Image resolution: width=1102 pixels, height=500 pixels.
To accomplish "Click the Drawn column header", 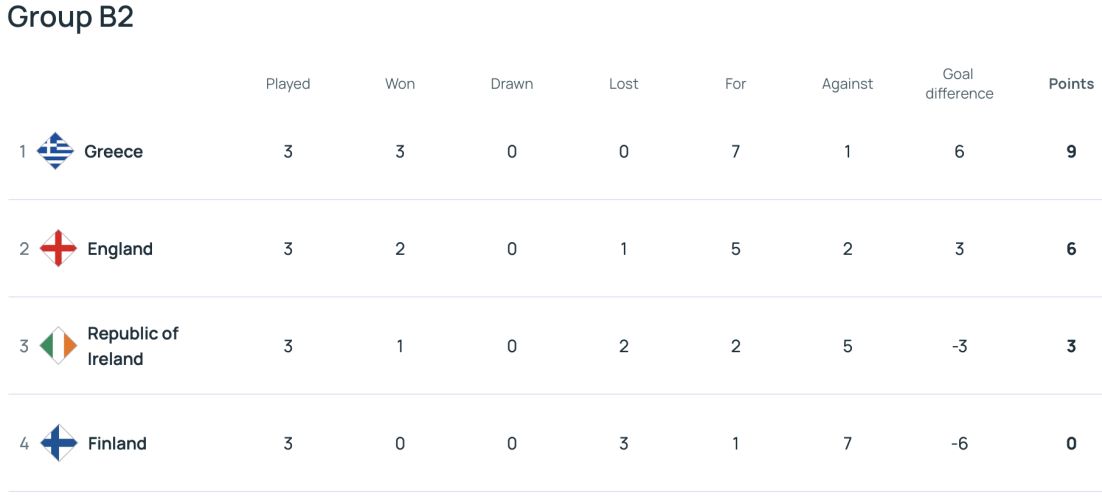I will 512,84.
